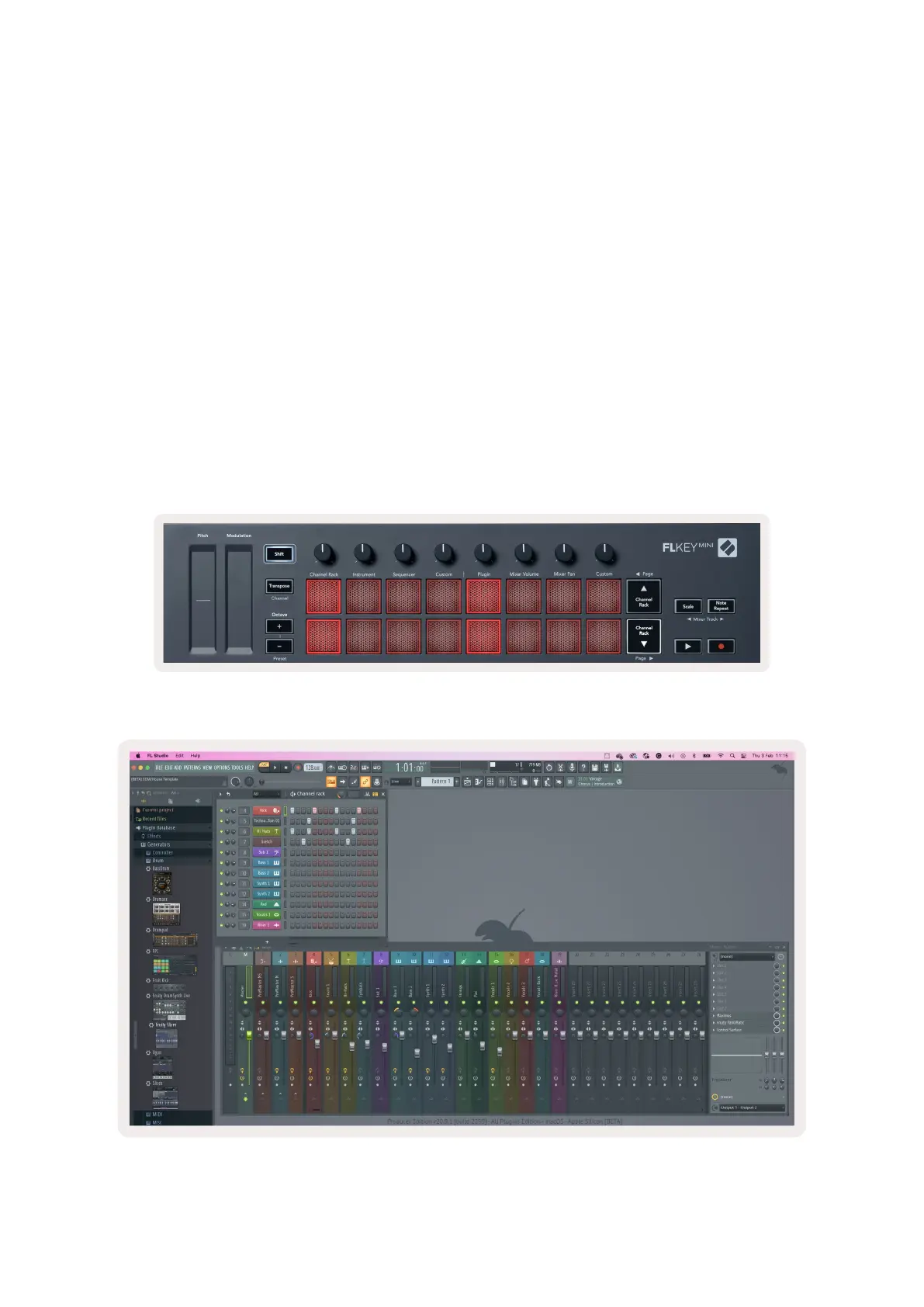Image resolution: width=924 pixels, height=1307 pixels.
Task: Toggle the wait-for-input icon beside the metronome
Action: (342, 767)
